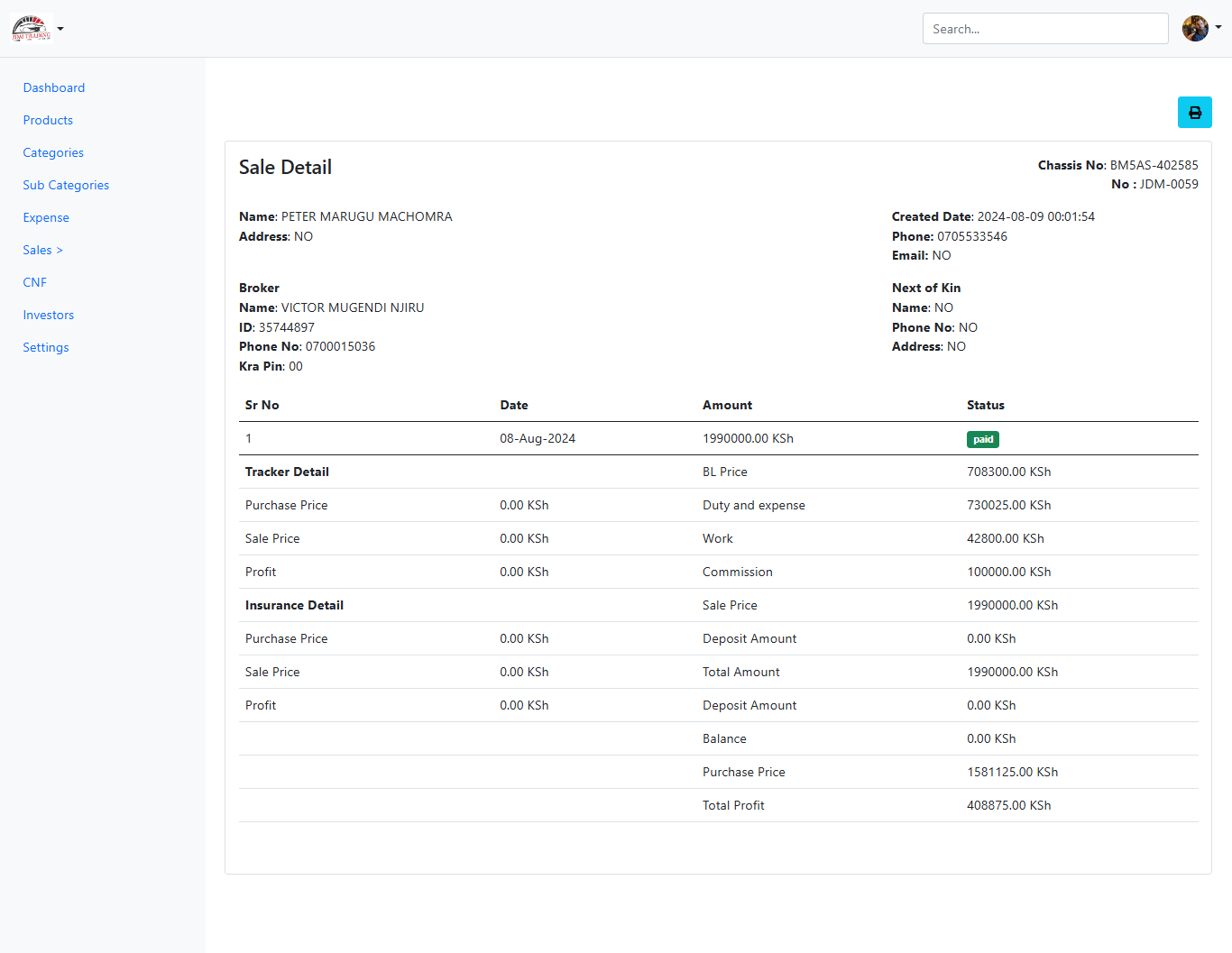1232x953 pixels.
Task: Open dropdown arrow next to the logo
Action: [60, 29]
